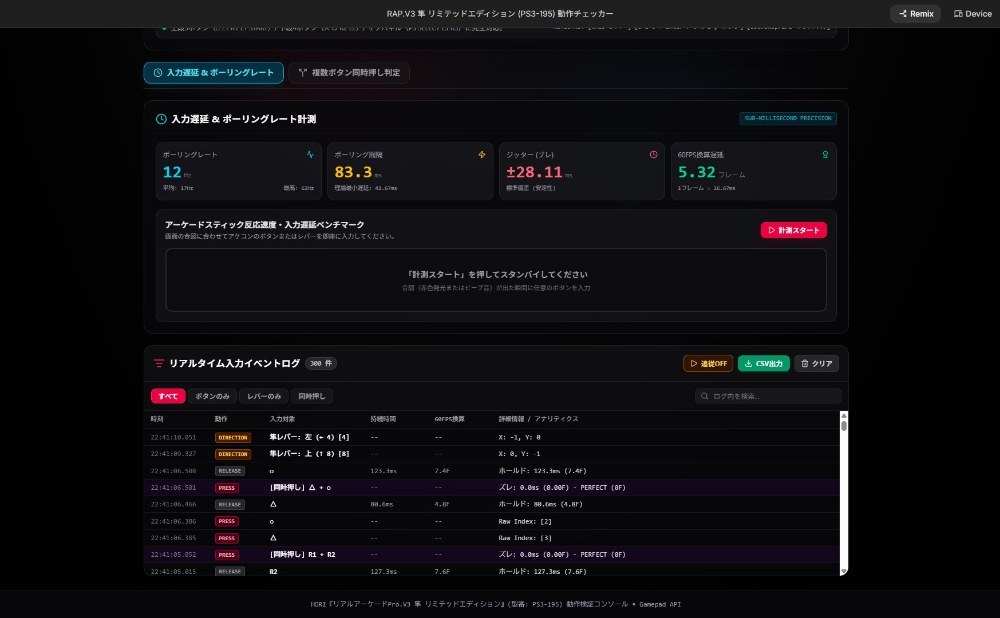Click the green icon on the 60FPS card

coord(825,154)
